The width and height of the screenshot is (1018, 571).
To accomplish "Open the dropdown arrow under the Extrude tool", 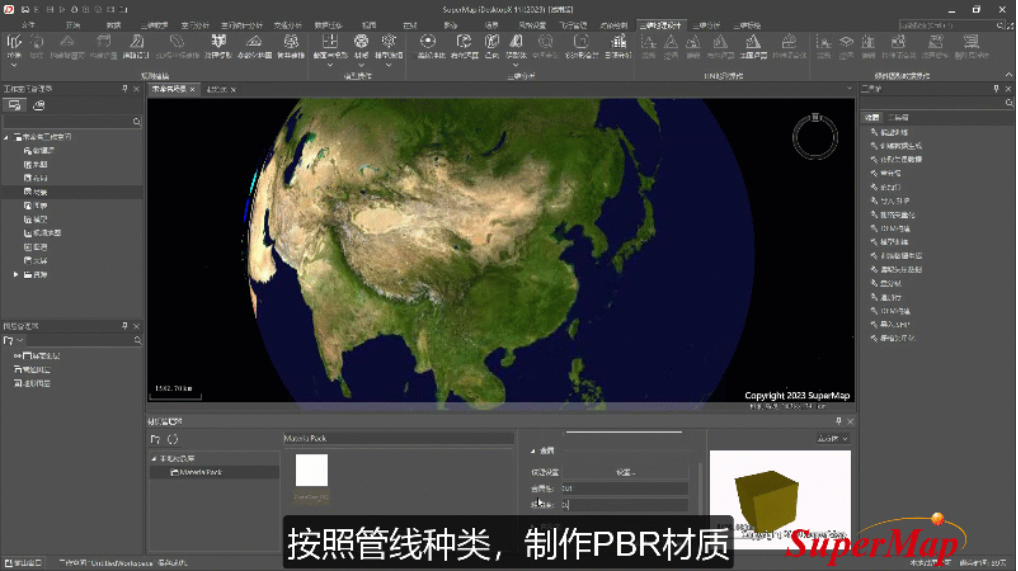I will pos(14,66).
